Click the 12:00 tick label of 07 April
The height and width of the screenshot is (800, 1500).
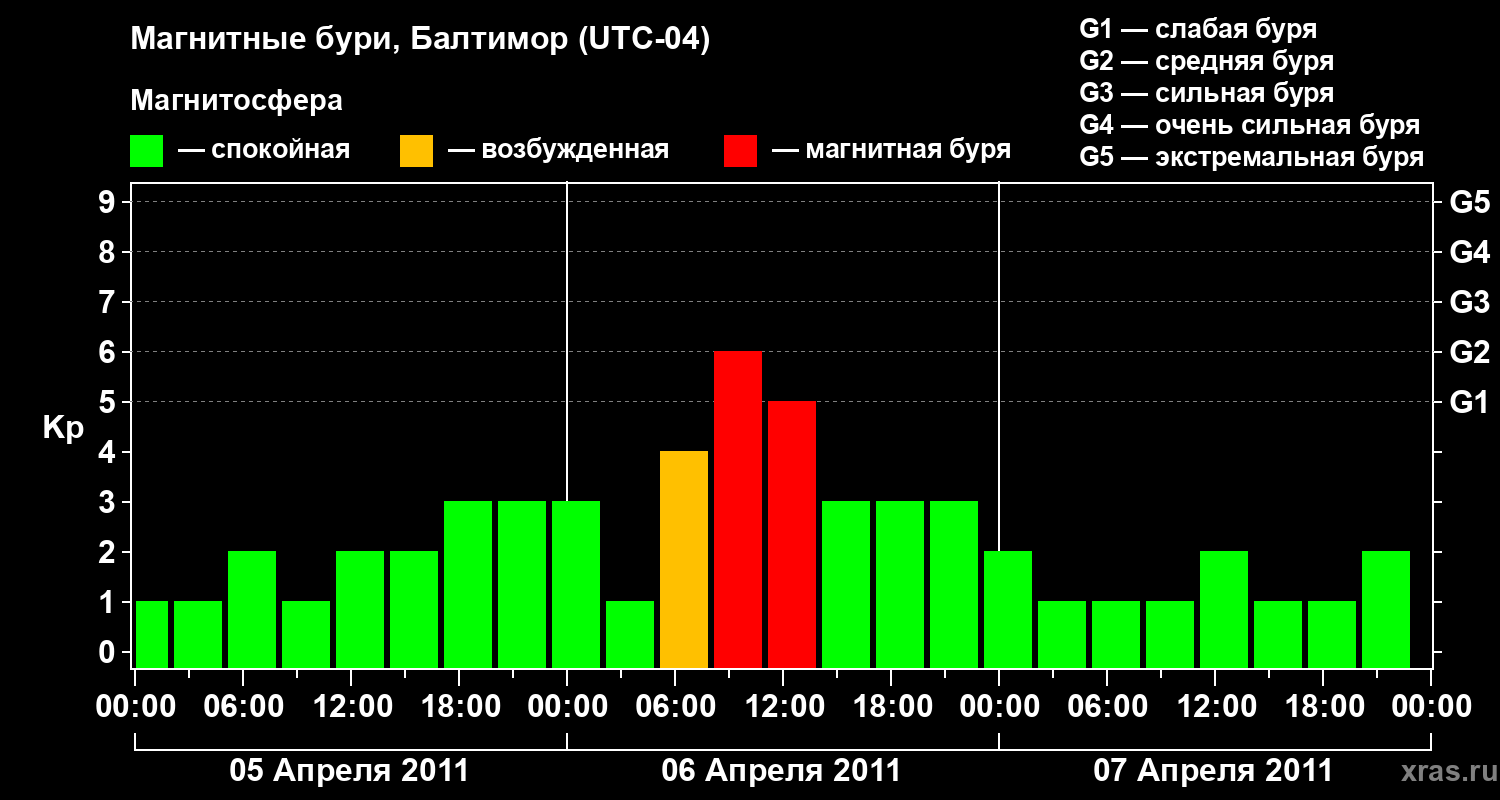point(1215,707)
